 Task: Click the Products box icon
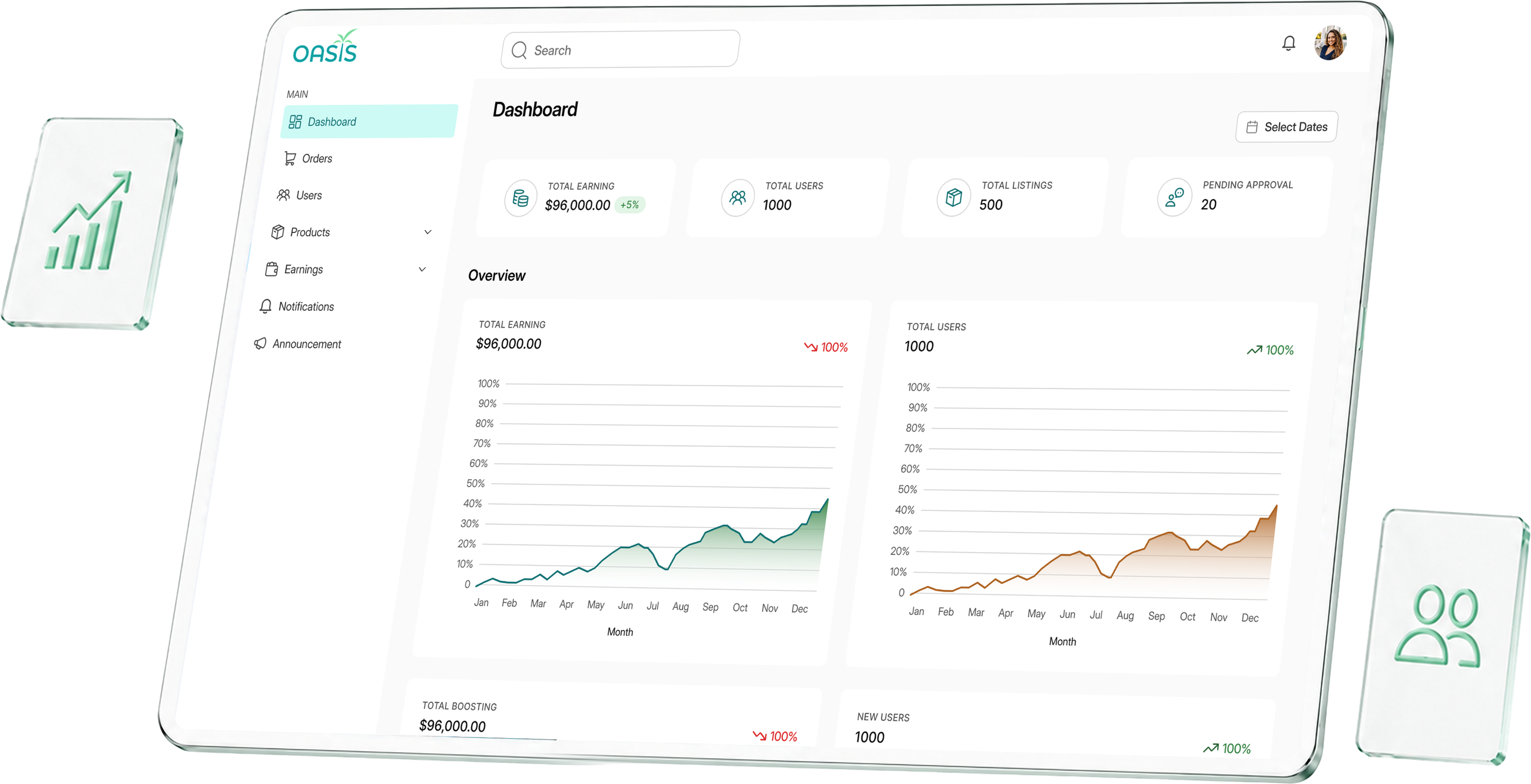(x=277, y=232)
